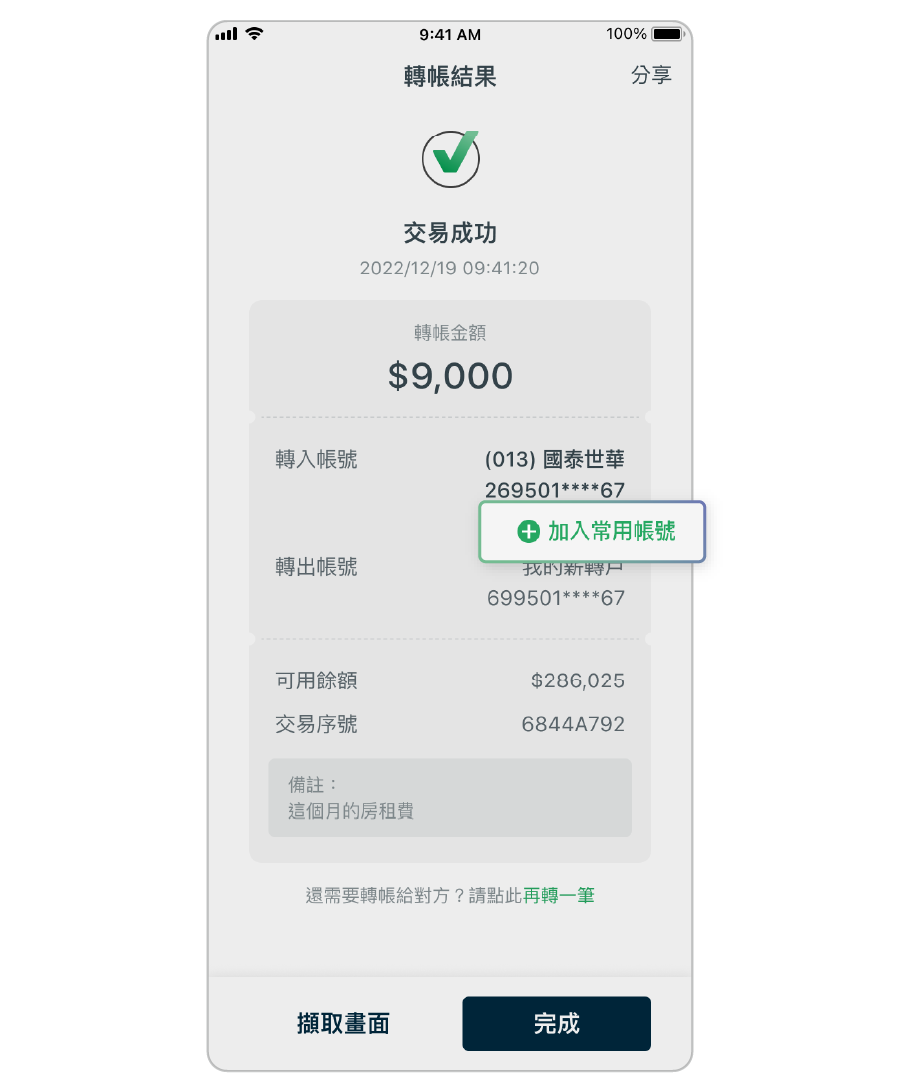Tap the incoming account number 269501****67

(554, 490)
